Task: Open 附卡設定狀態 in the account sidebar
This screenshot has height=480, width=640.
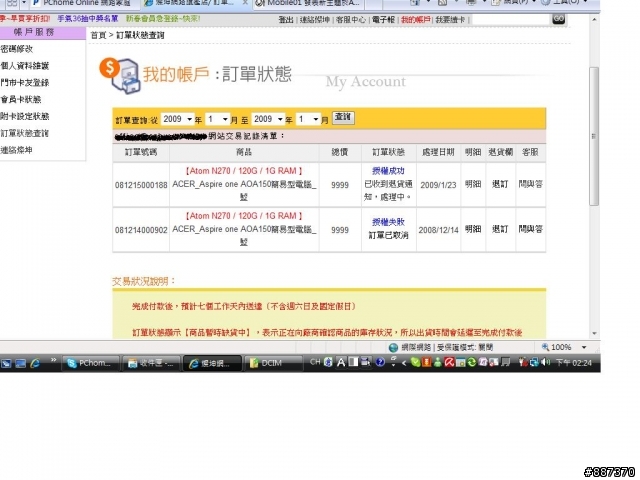Action: (x=24, y=116)
